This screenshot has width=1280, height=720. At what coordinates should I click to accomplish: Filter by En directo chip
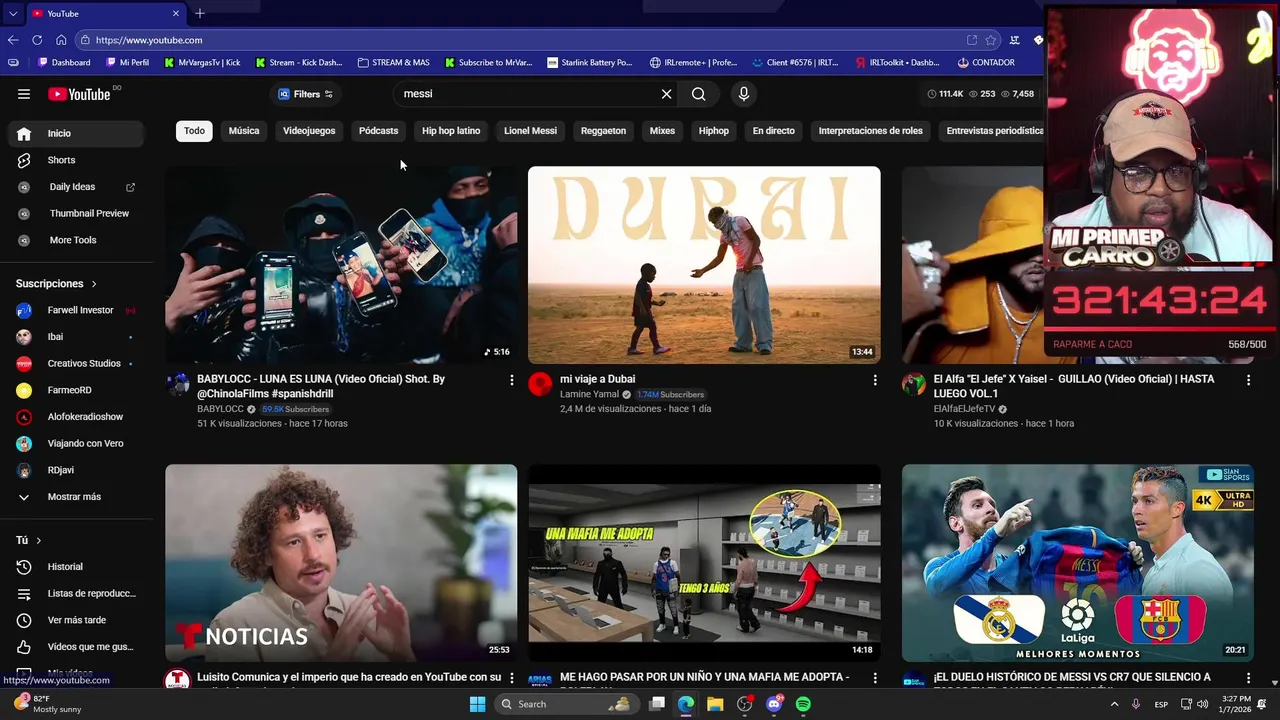click(774, 131)
